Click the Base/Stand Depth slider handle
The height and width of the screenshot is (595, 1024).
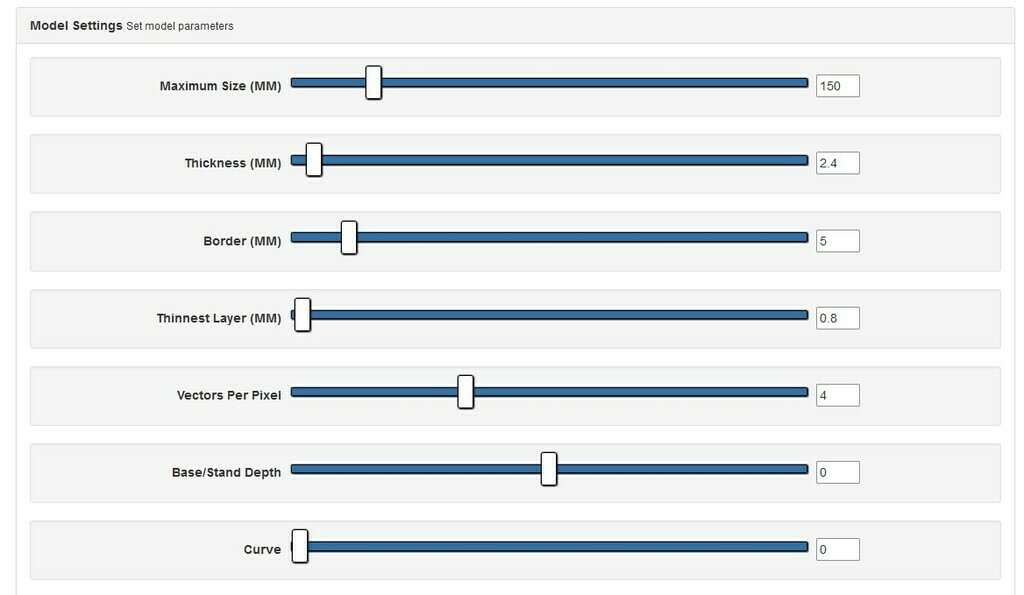click(548, 468)
